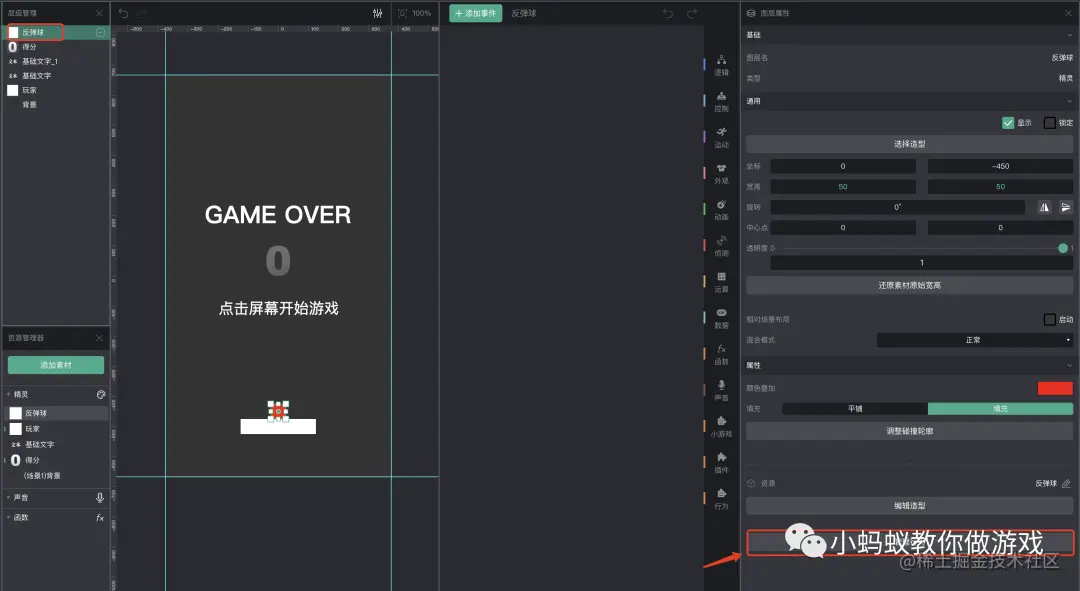Screen dimensions: 1080x591
Task: Open the 外观 (appearance) block category
Action: [x=721, y=174]
